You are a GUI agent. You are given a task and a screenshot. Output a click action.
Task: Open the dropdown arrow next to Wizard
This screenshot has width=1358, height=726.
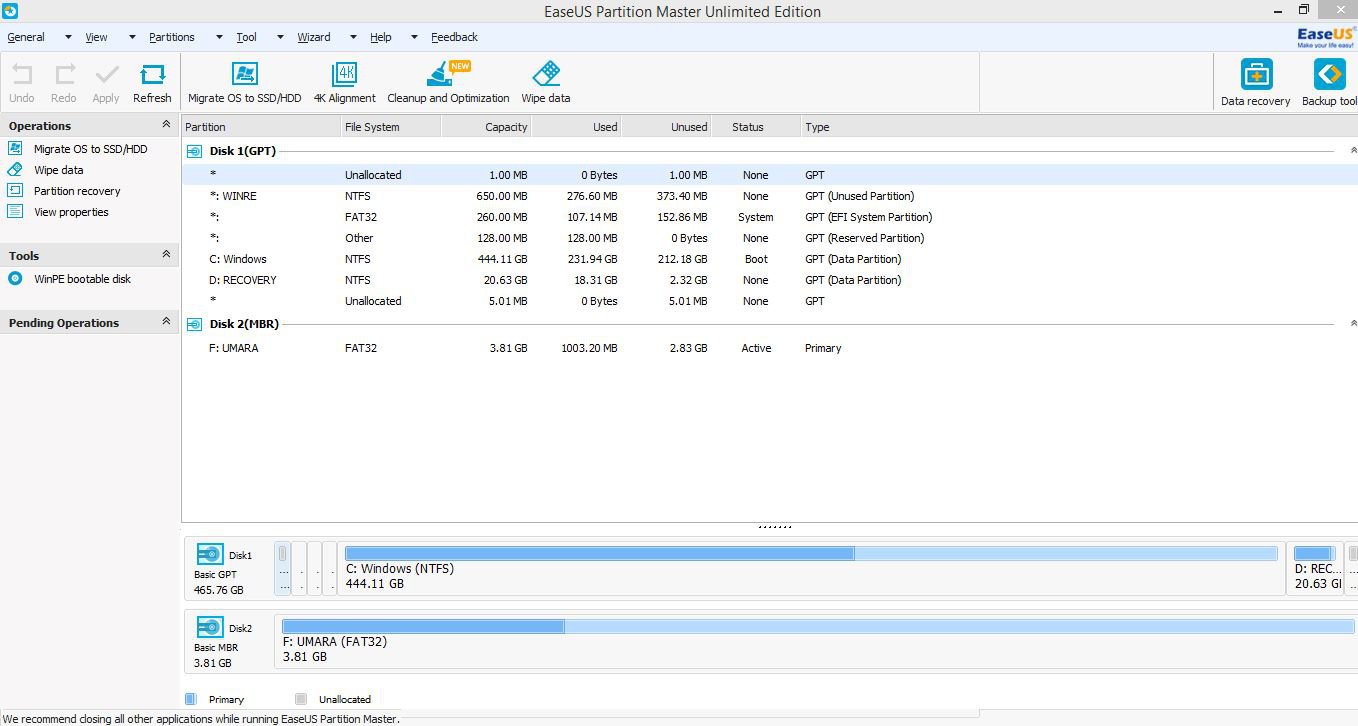tap(353, 38)
